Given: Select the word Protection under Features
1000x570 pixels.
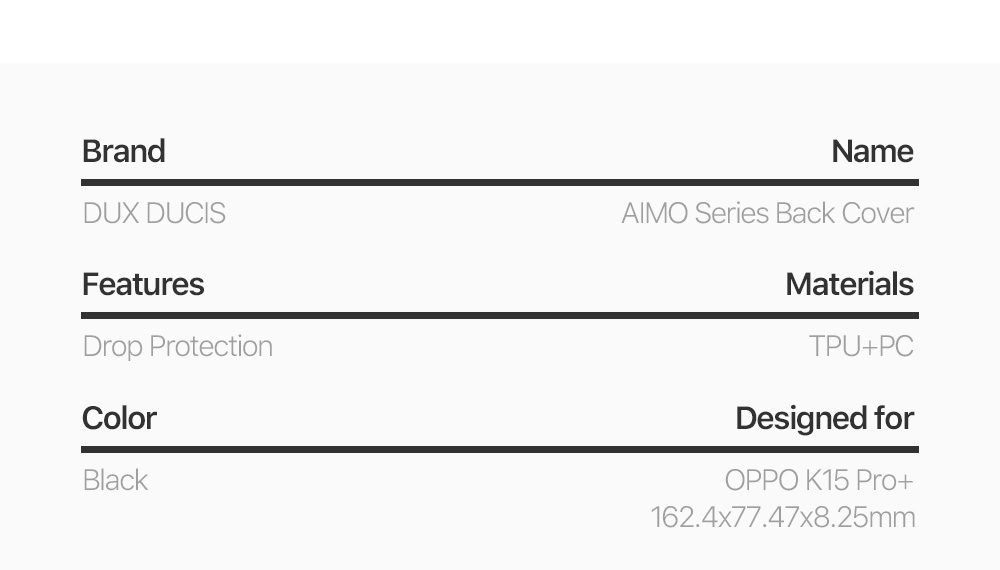Looking at the screenshot, I should pos(210,347).
